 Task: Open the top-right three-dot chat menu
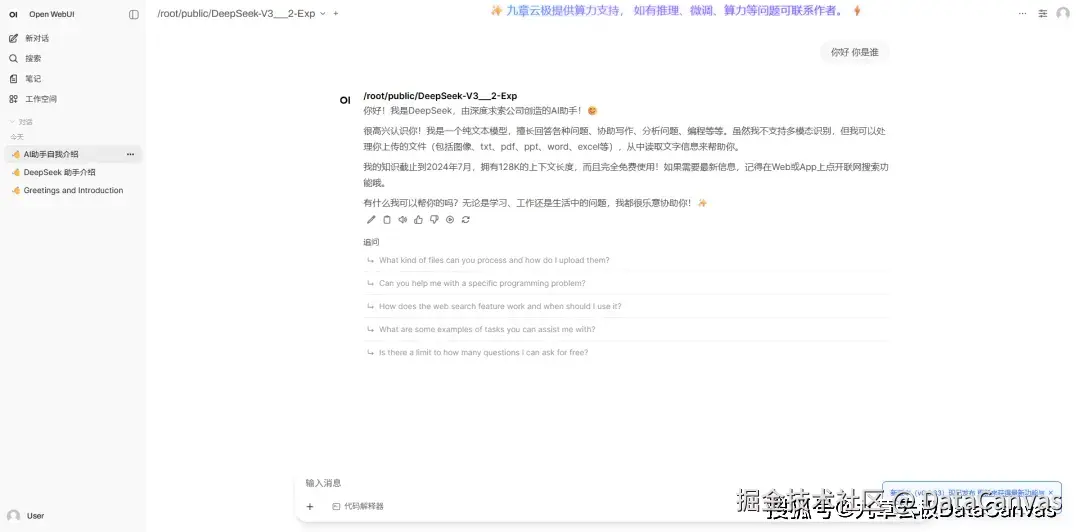1022,14
